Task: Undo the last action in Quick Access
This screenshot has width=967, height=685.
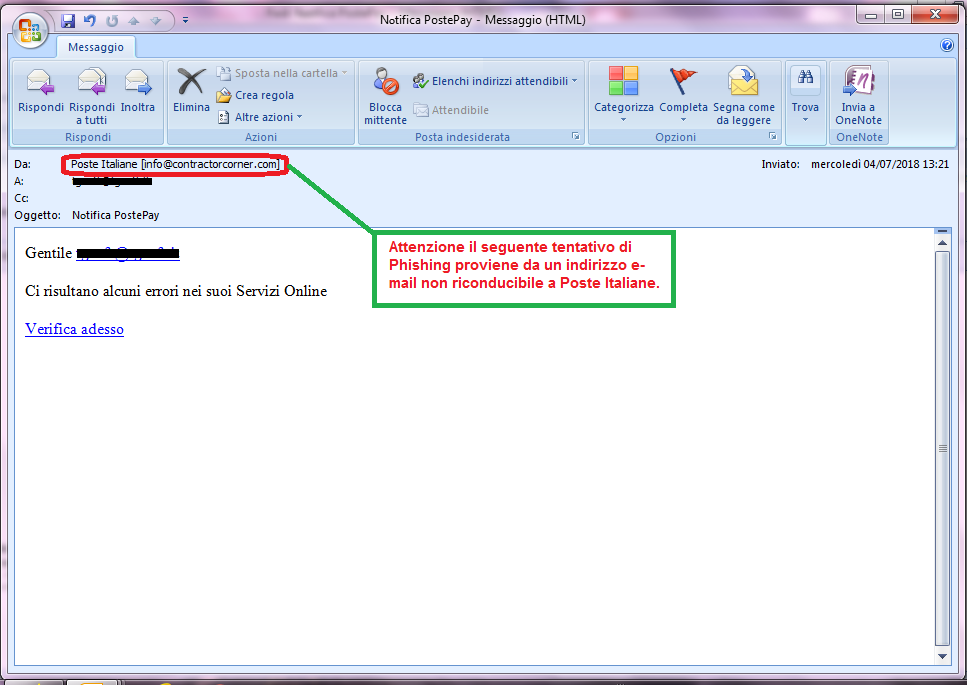Action: click(x=90, y=20)
